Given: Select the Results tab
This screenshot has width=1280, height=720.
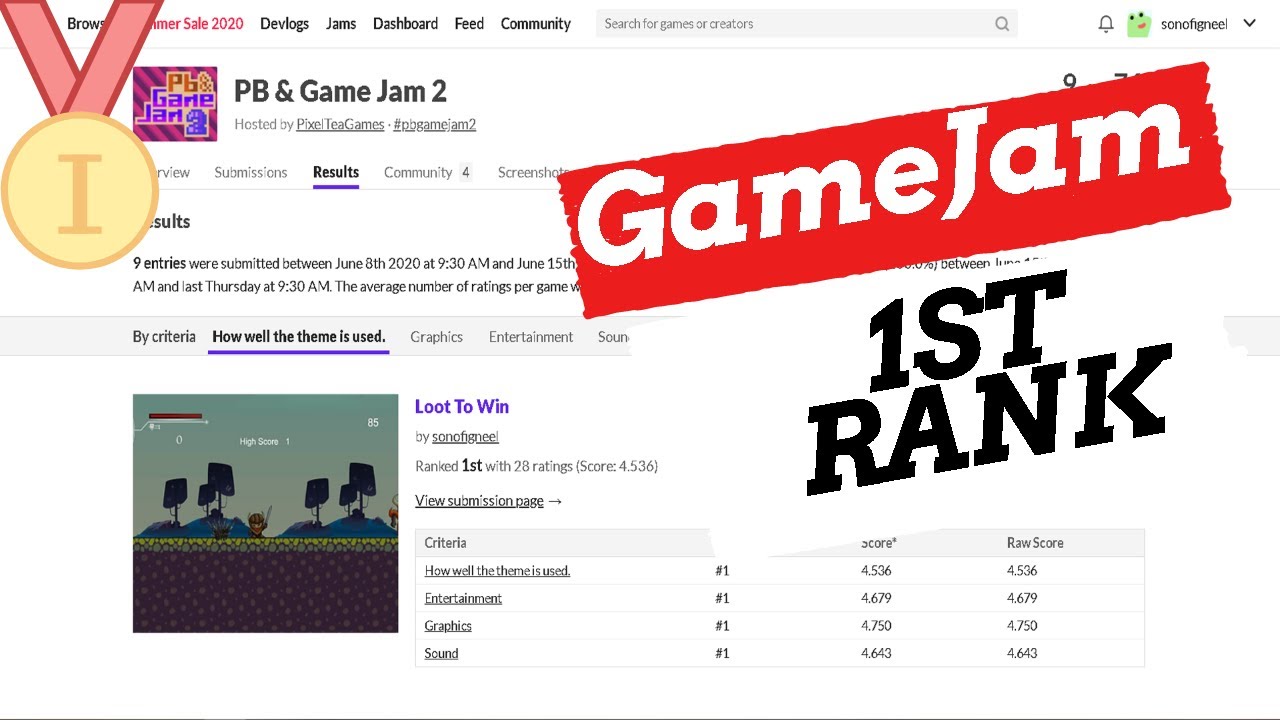Looking at the screenshot, I should [x=336, y=172].
